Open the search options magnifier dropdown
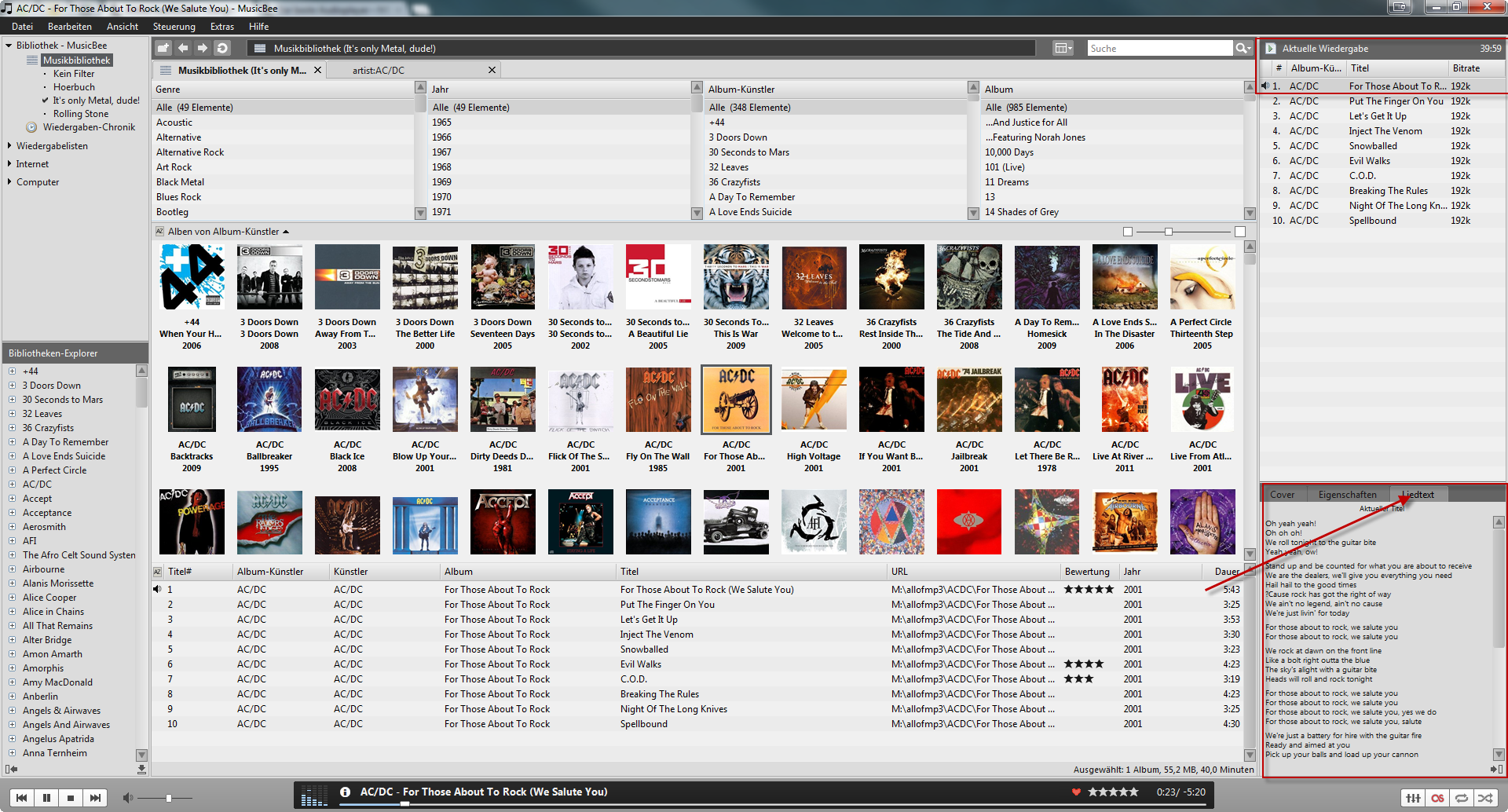The image size is (1508, 812). pyautogui.click(x=1243, y=48)
